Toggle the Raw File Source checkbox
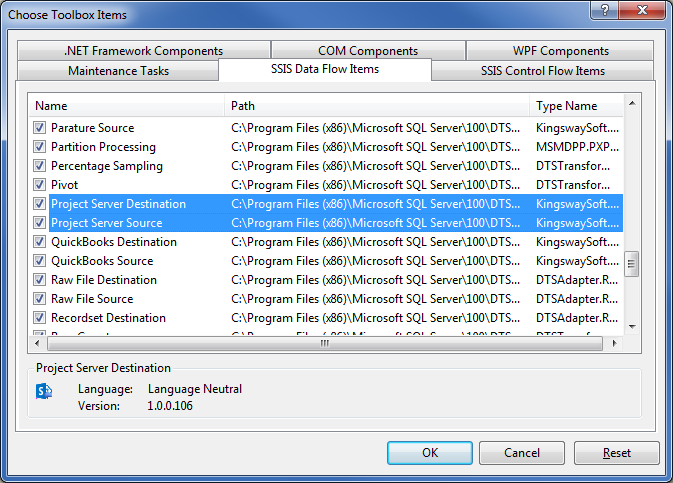 [39, 299]
